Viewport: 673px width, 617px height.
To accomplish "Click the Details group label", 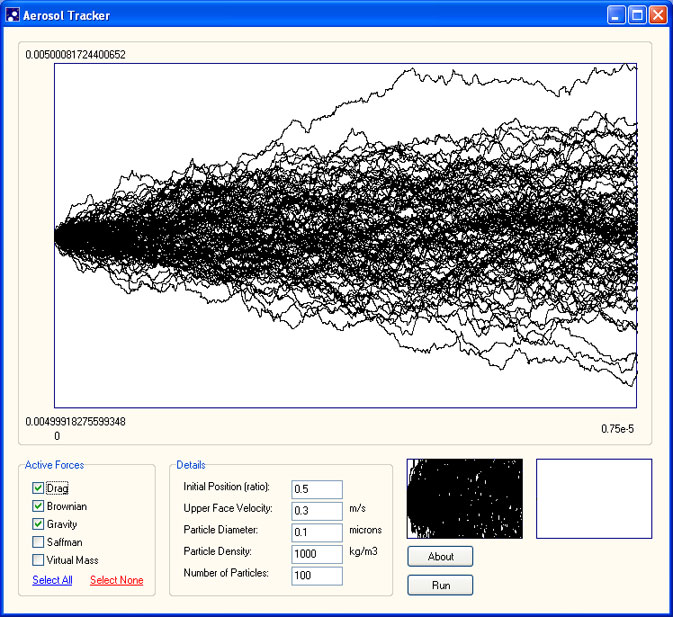I will pos(191,465).
